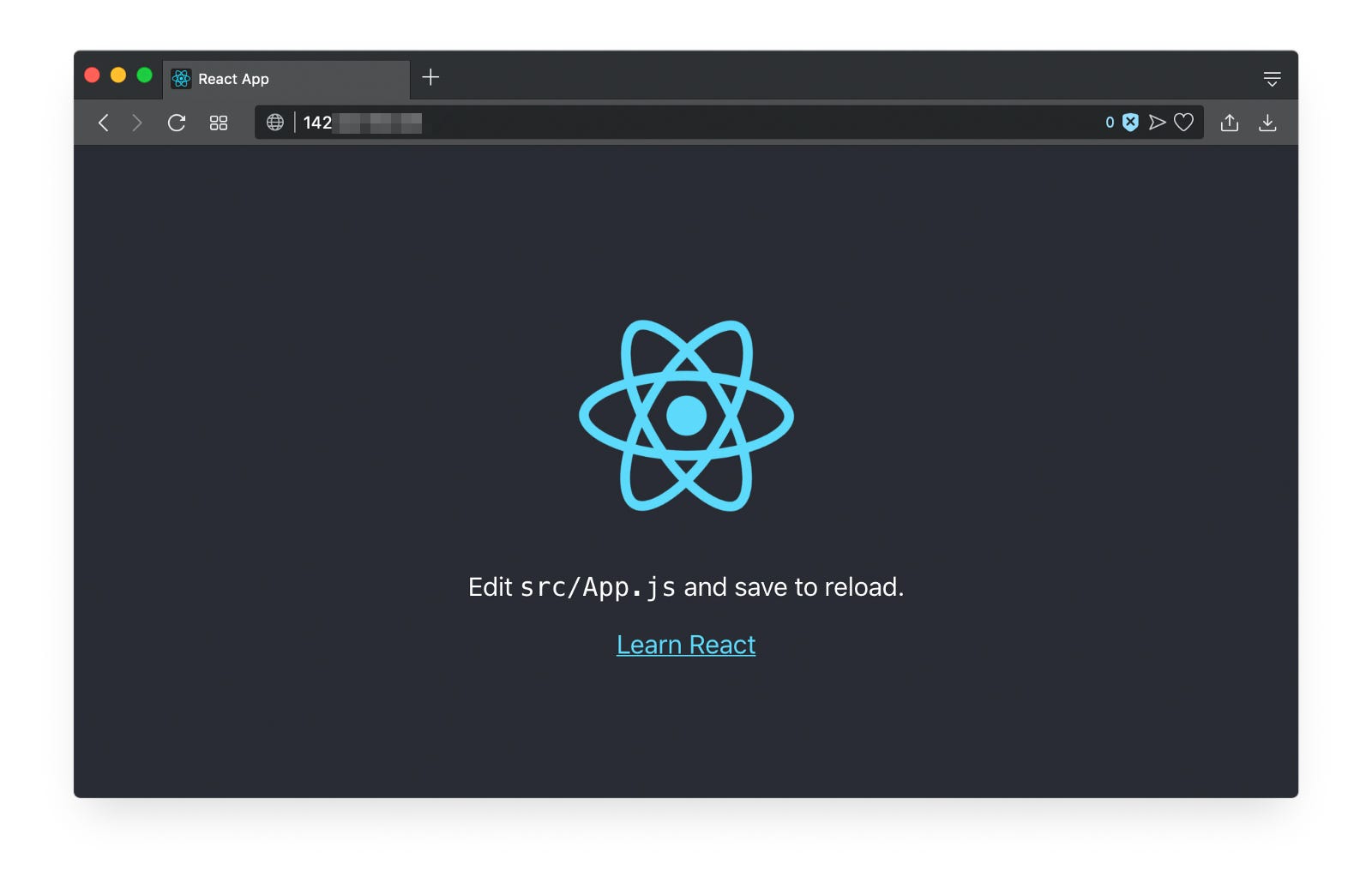Maximize the window with green button

pyautogui.click(x=145, y=75)
